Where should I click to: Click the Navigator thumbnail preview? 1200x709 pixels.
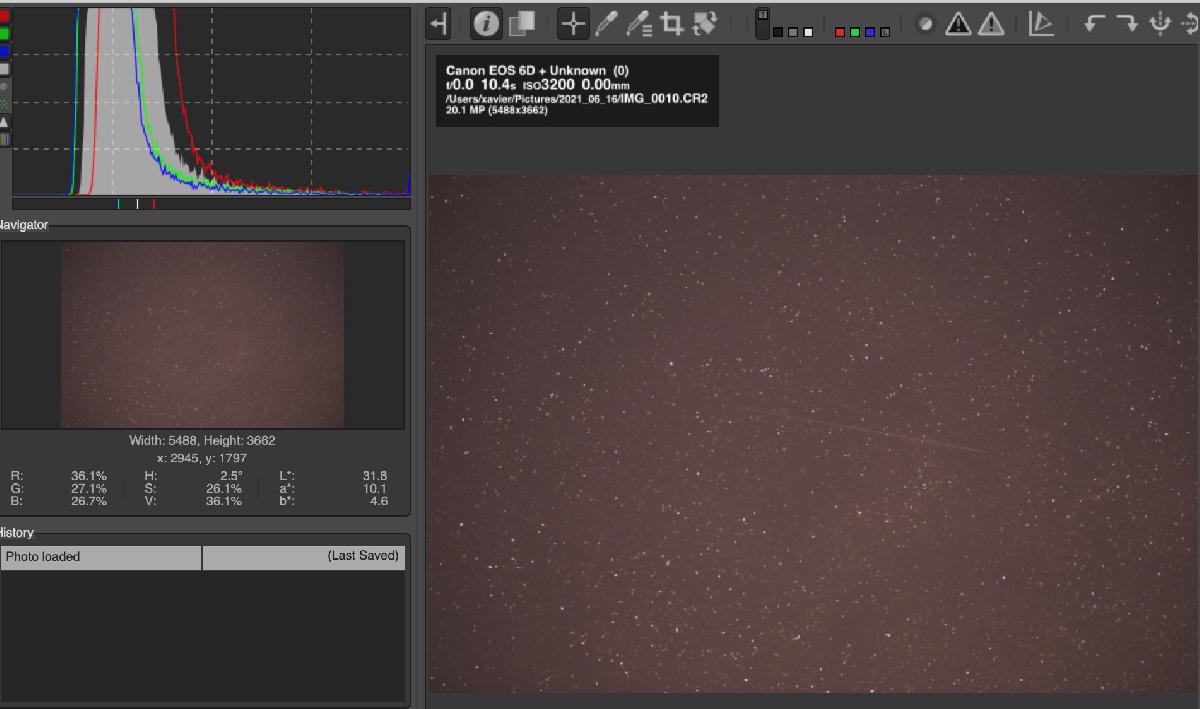[x=202, y=335]
